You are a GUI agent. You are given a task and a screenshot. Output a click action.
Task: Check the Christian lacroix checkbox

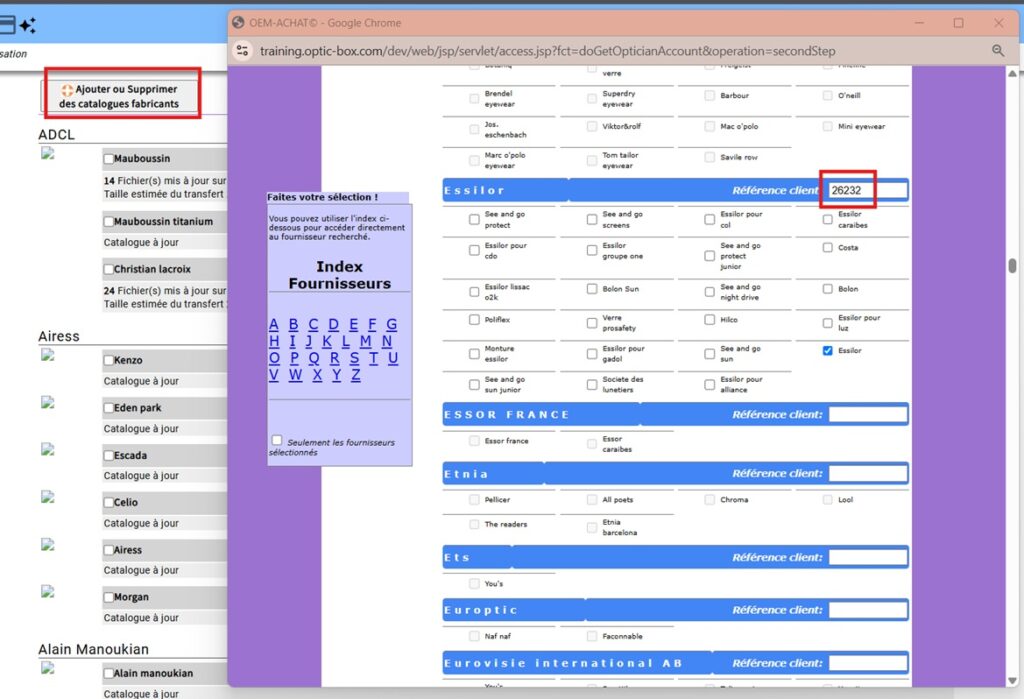109,269
